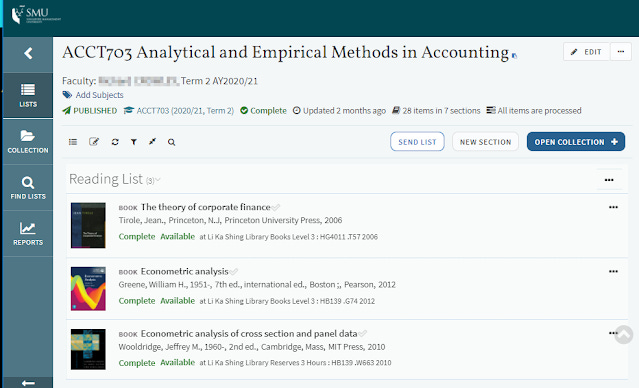
Task: Click 'Updated 2 months ago' text
Action: click(x=344, y=110)
